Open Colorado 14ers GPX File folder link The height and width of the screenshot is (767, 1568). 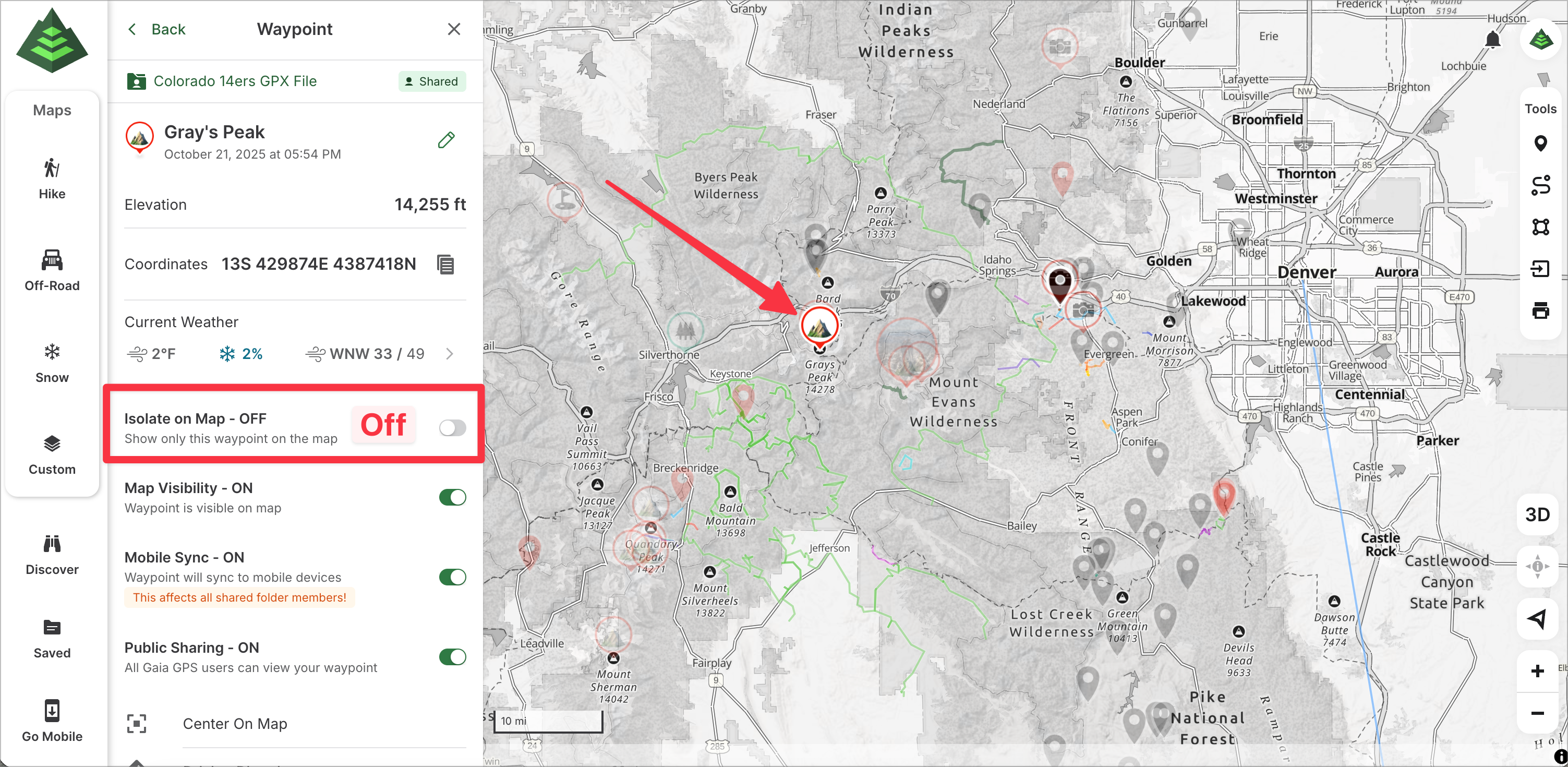[x=234, y=81]
